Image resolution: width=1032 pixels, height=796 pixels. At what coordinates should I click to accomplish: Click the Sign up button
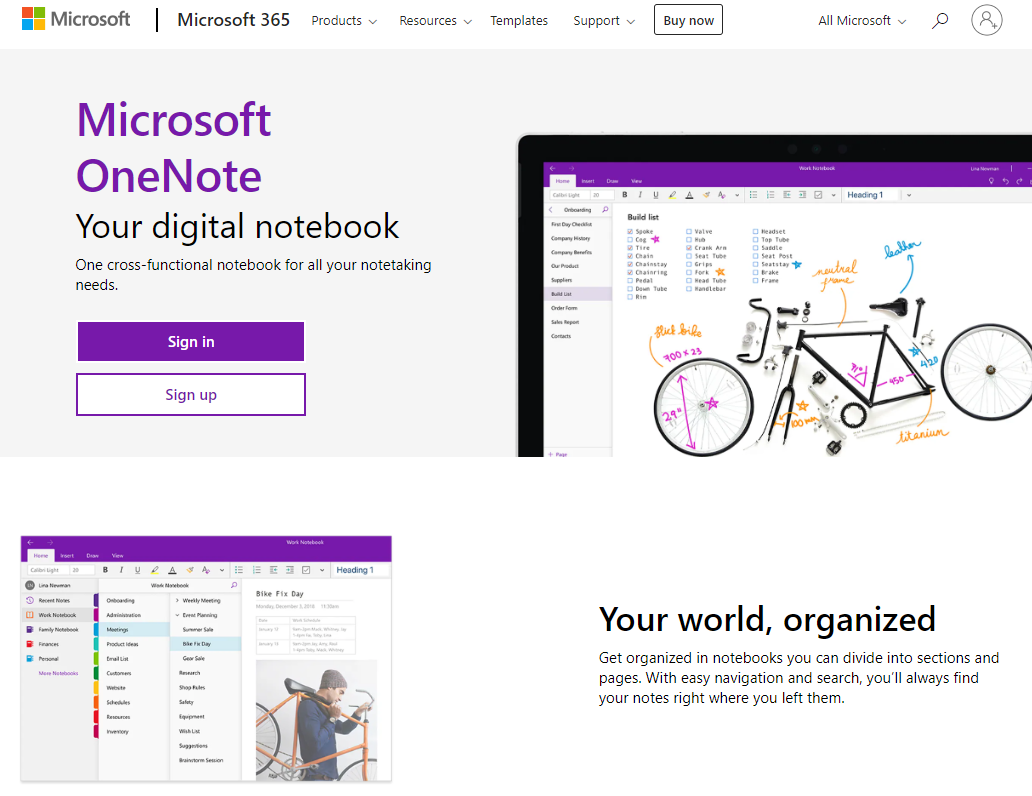[x=191, y=394]
